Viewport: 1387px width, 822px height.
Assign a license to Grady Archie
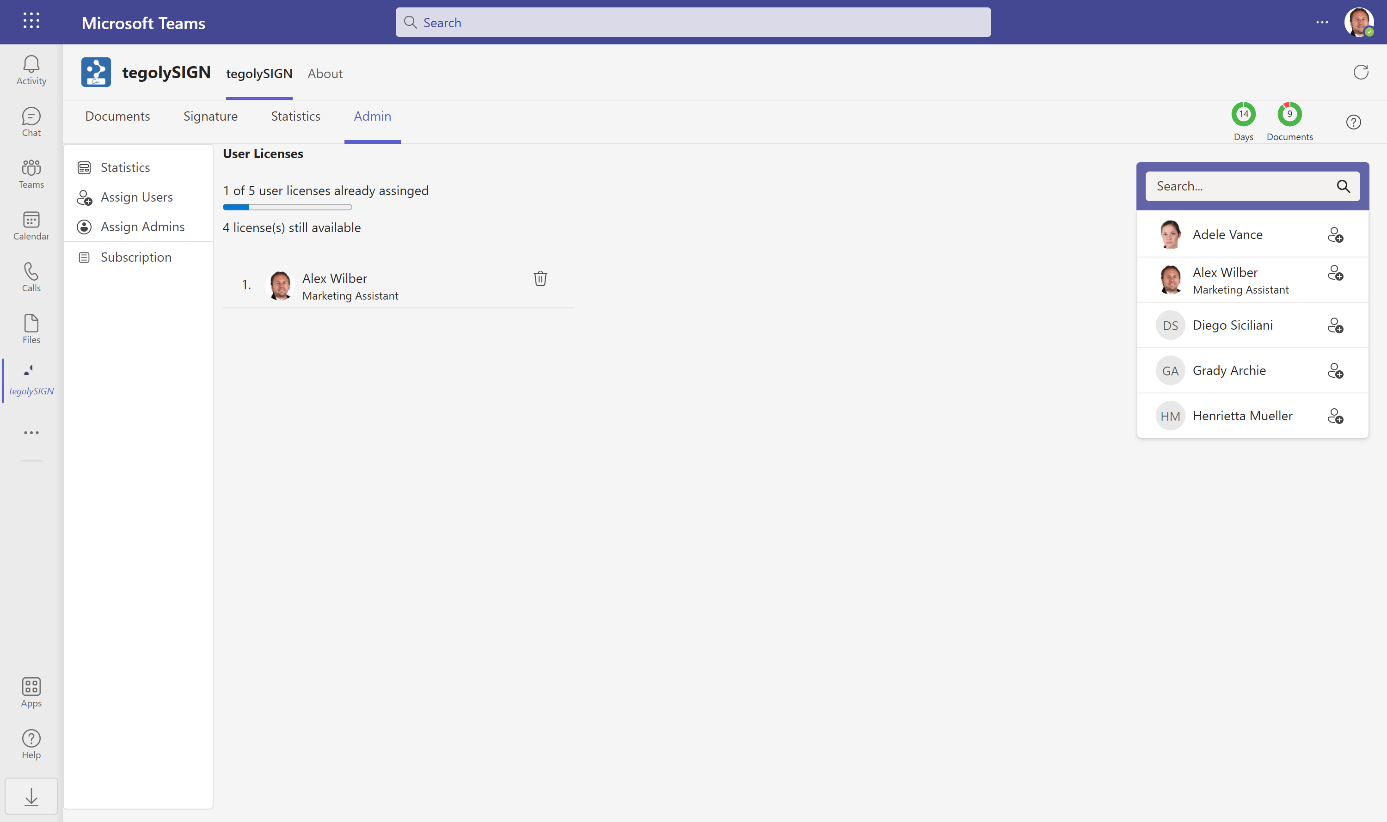click(1335, 371)
